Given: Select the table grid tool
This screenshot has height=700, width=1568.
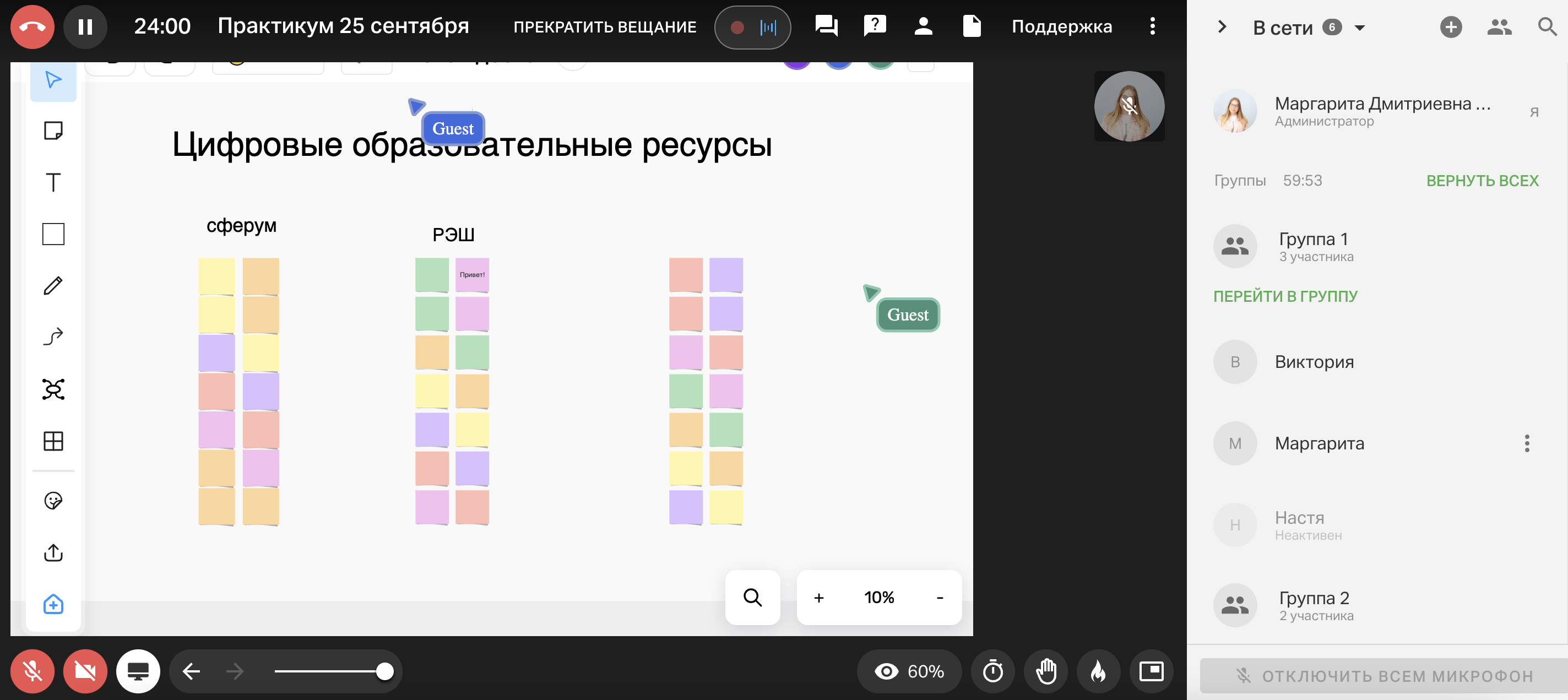Looking at the screenshot, I should [53, 441].
